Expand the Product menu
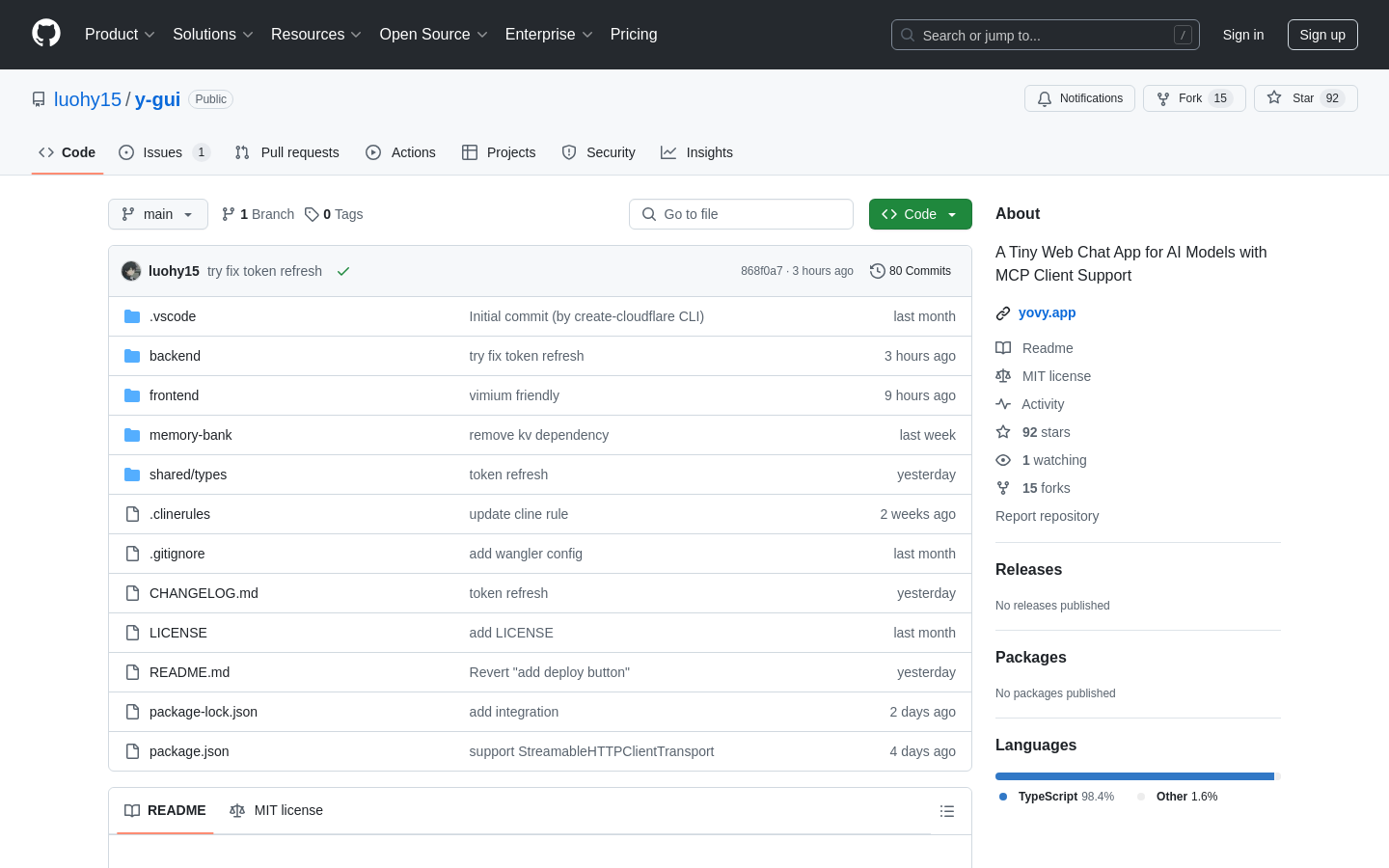1389x868 pixels. point(120,34)
